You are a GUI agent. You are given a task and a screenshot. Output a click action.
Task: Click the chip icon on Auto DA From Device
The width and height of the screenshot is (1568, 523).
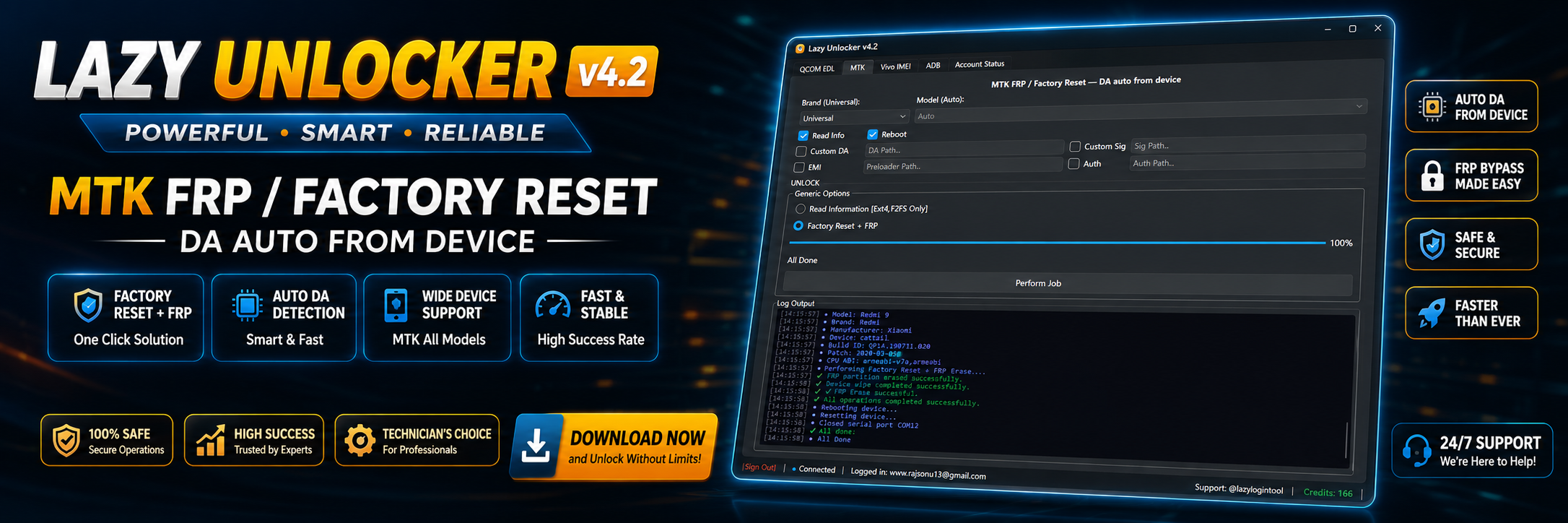coord(1432,107)
